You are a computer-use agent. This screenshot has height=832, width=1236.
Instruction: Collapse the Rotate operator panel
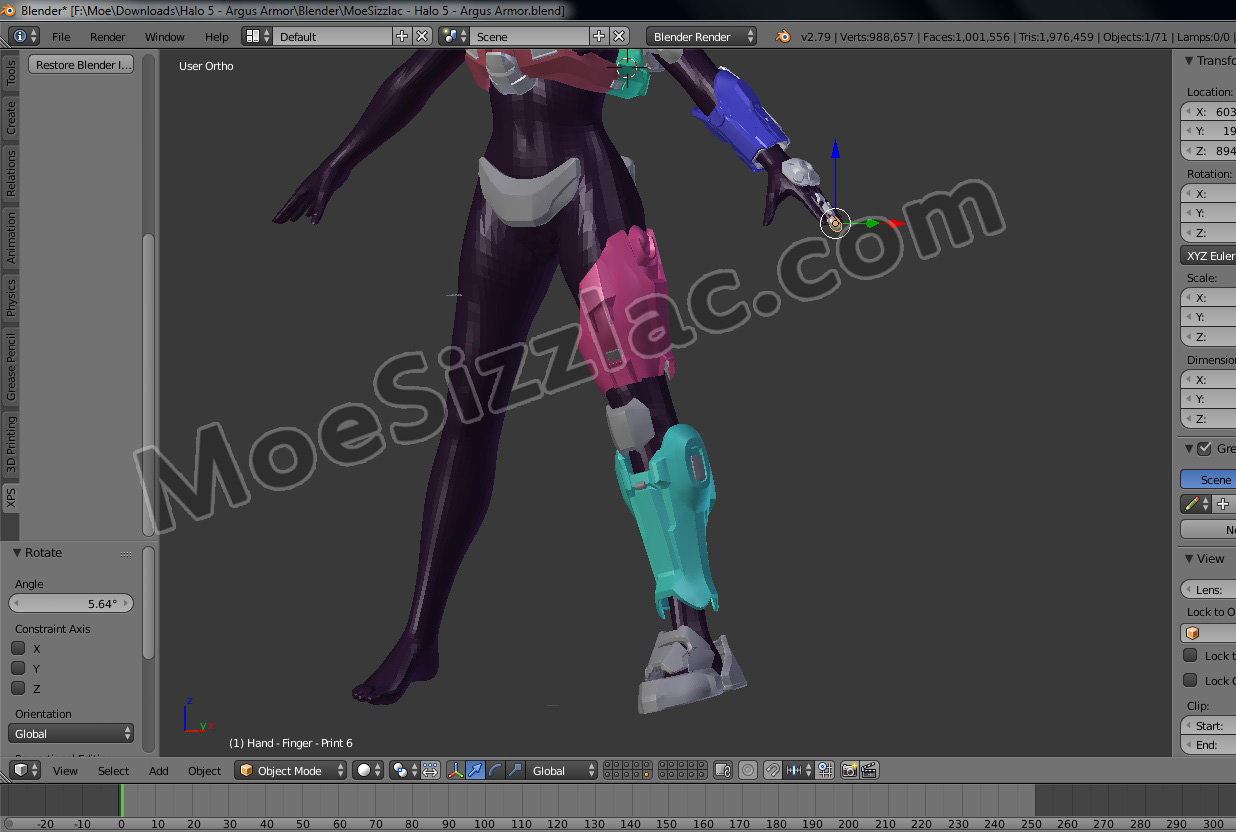[x=17, y=552]
